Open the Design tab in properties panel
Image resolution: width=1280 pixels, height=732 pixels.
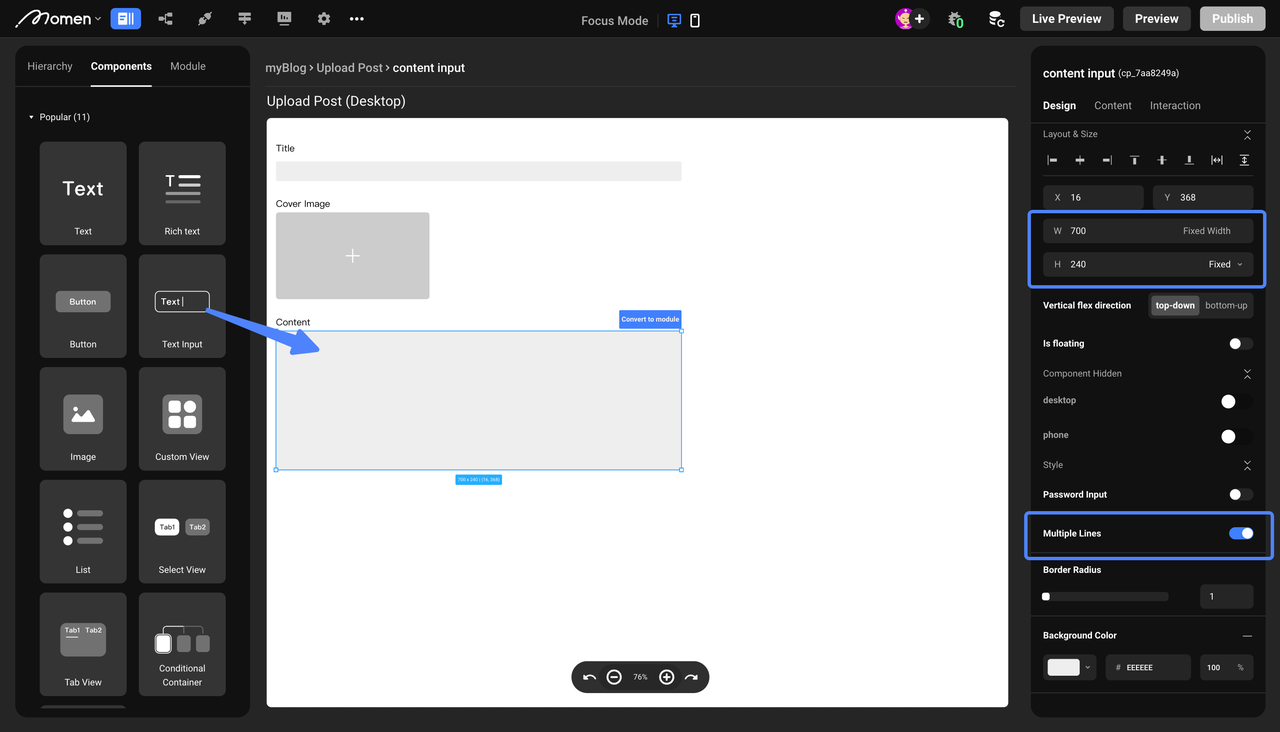[x=1059, y=105]
